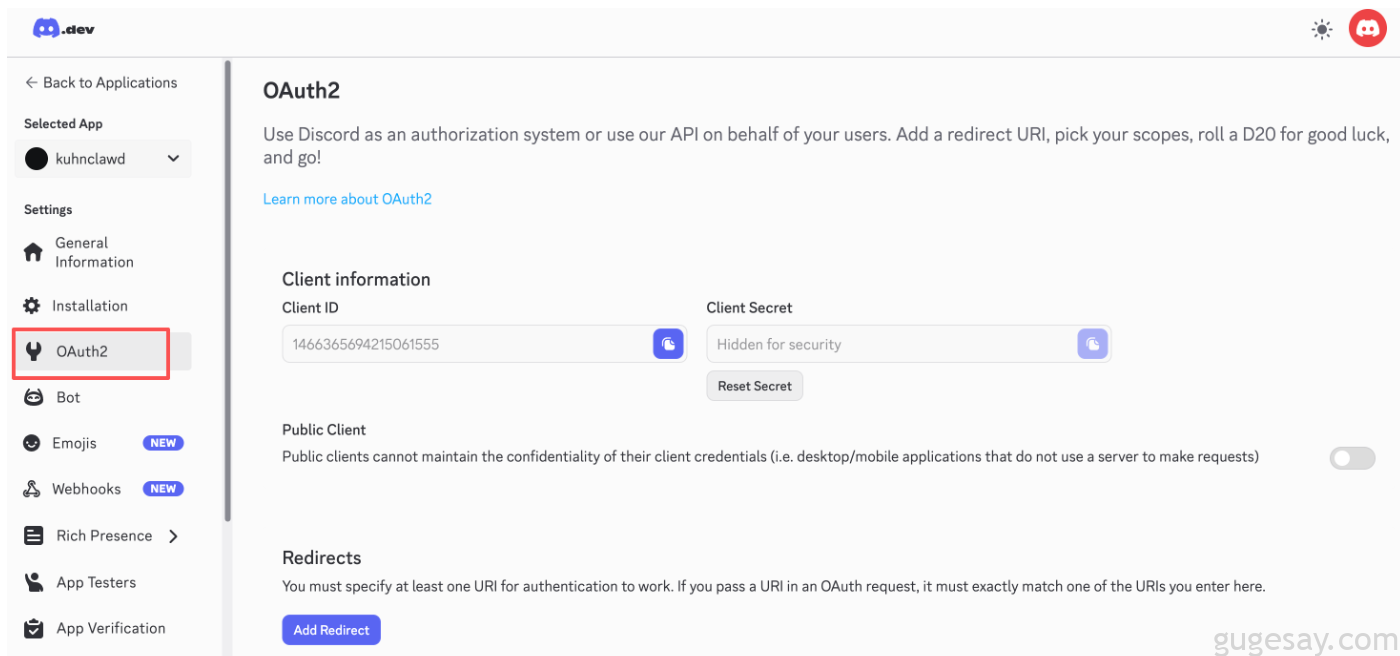Copy the Client ID with copy icon
The image size is (1400, 656).
coord(668,344)
